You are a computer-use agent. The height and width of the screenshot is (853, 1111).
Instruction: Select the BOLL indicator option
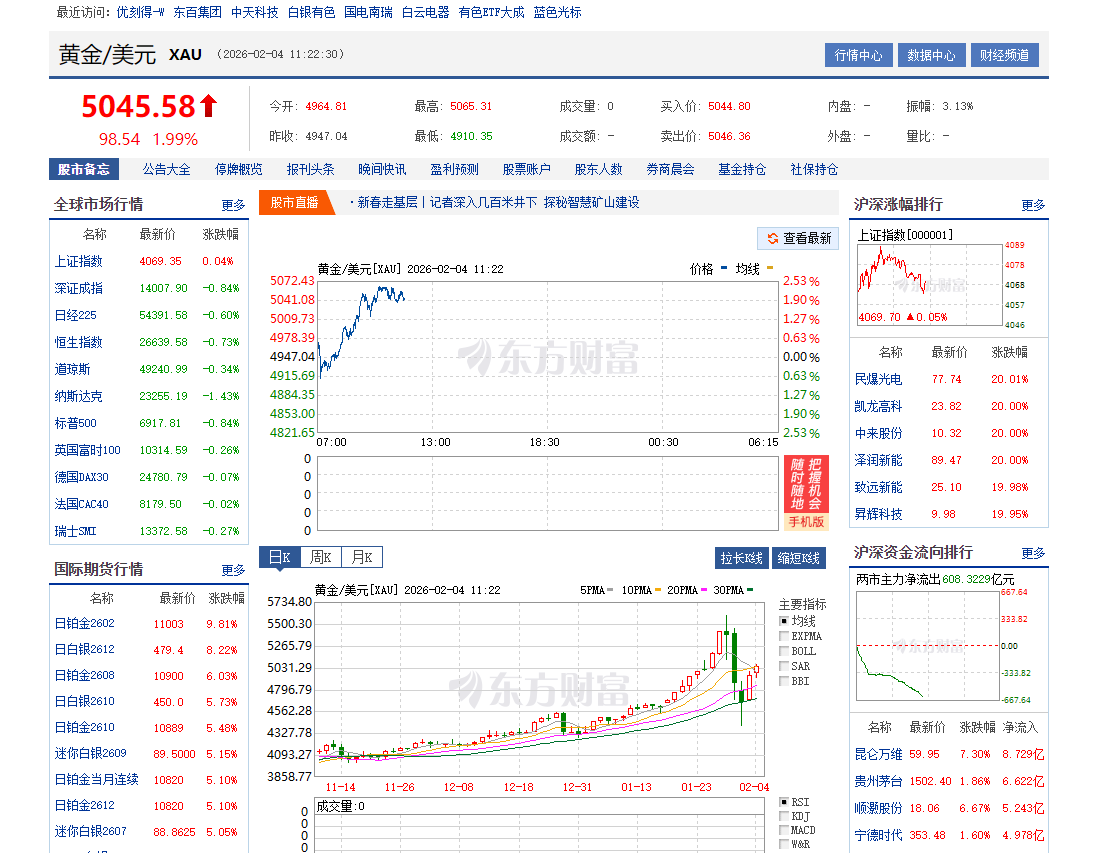pos(784,651)
